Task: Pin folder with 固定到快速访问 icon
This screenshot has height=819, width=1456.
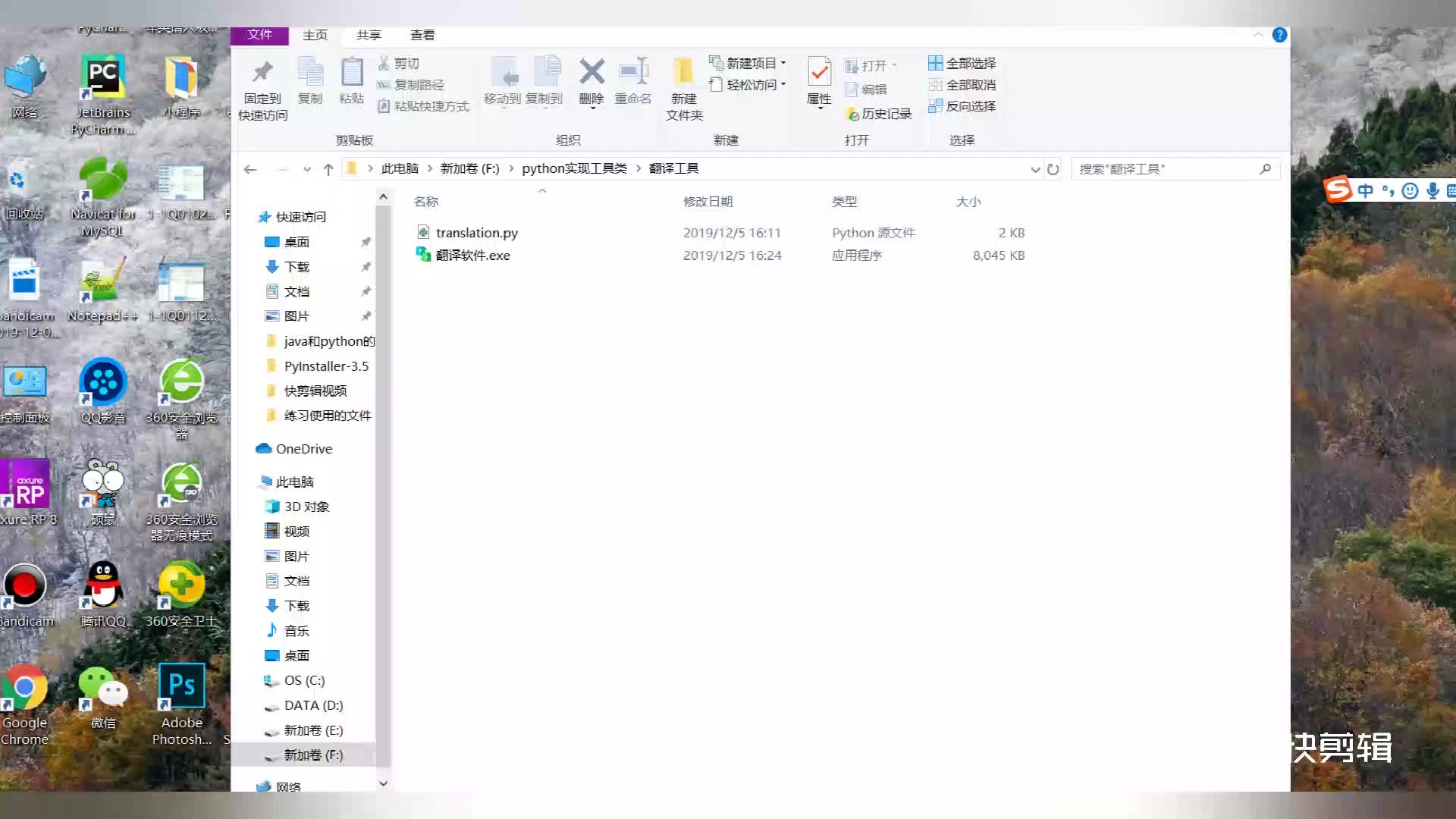Action: click(x=262, y=83)
